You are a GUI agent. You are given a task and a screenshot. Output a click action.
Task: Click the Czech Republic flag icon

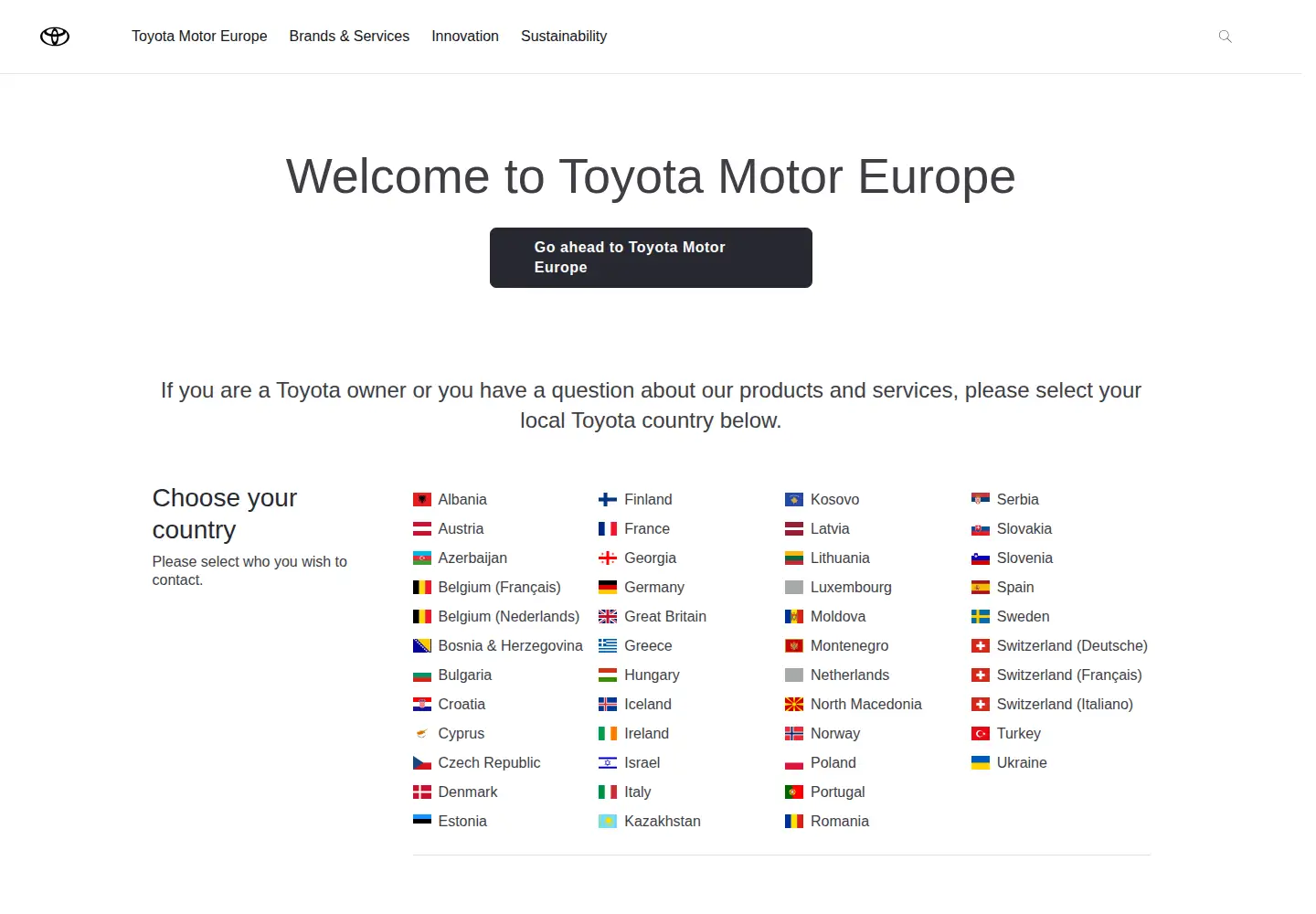[x=422, y=763]
